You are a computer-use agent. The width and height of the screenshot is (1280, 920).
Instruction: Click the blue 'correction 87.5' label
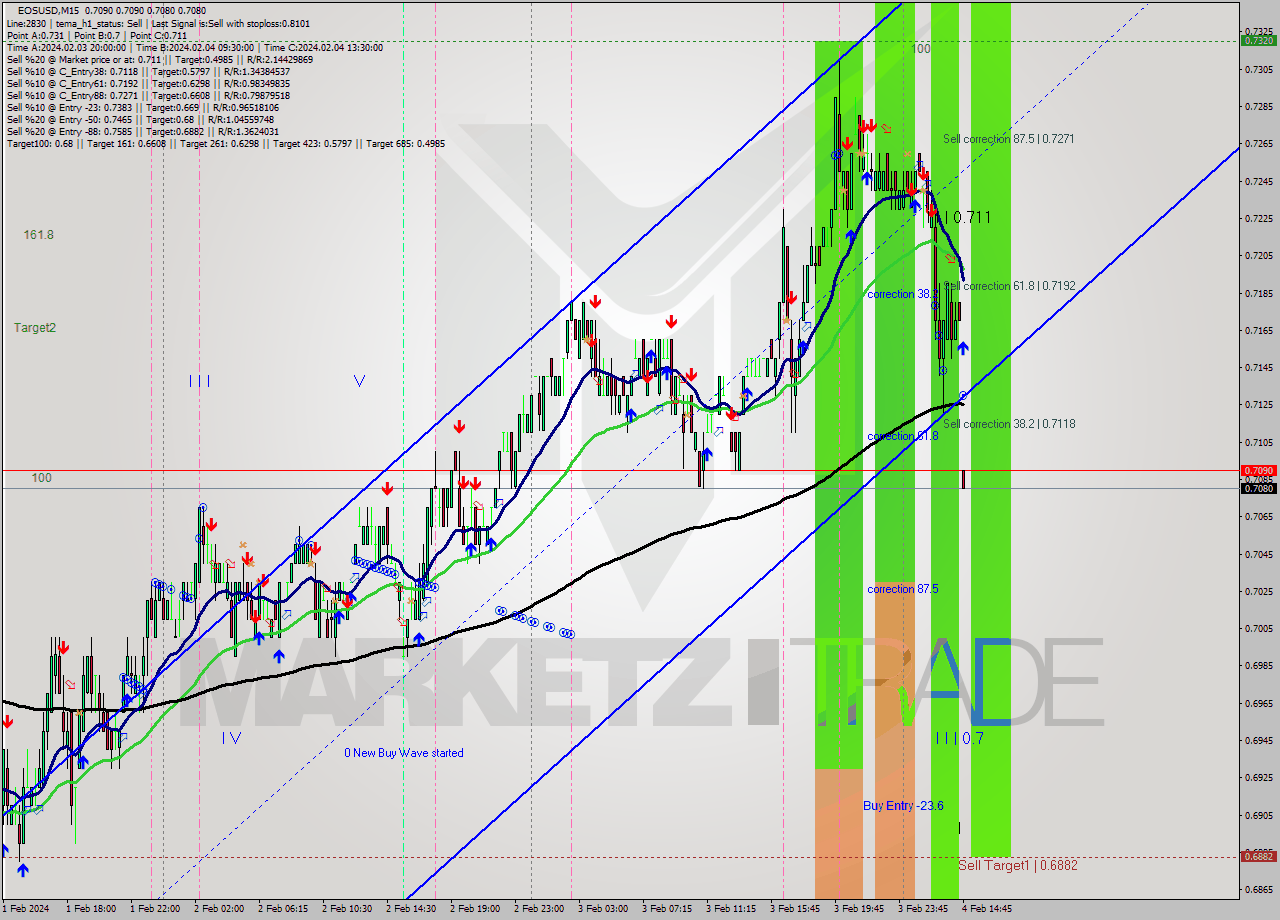pos(903,589)
